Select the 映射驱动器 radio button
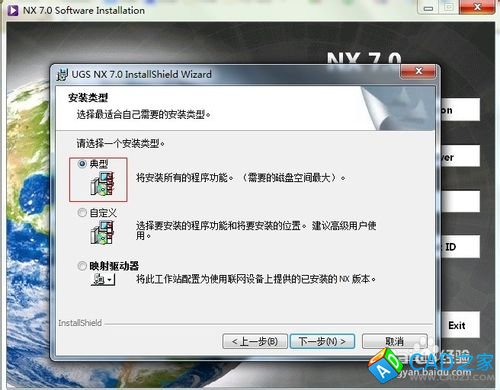 pyautogui.click(x=82, y=266)
